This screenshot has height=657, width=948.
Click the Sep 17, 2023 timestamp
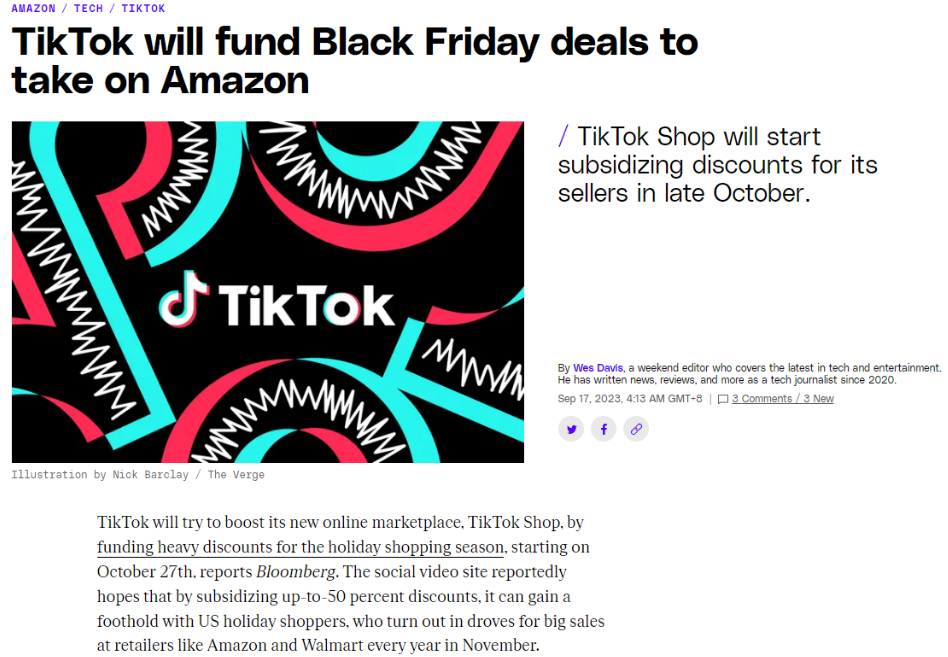pyautogui.click(x=630, y=399)
